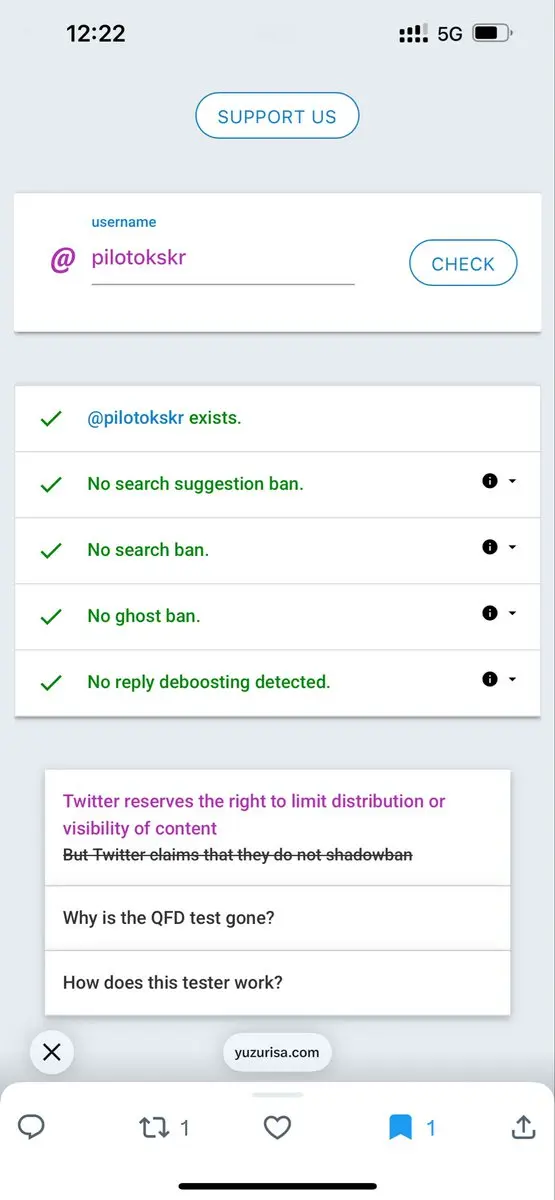Open 'Why is the QFD test gone?'
Image resolution: width=555 pixels, height=1200 pixels.
tap(277, 918)
